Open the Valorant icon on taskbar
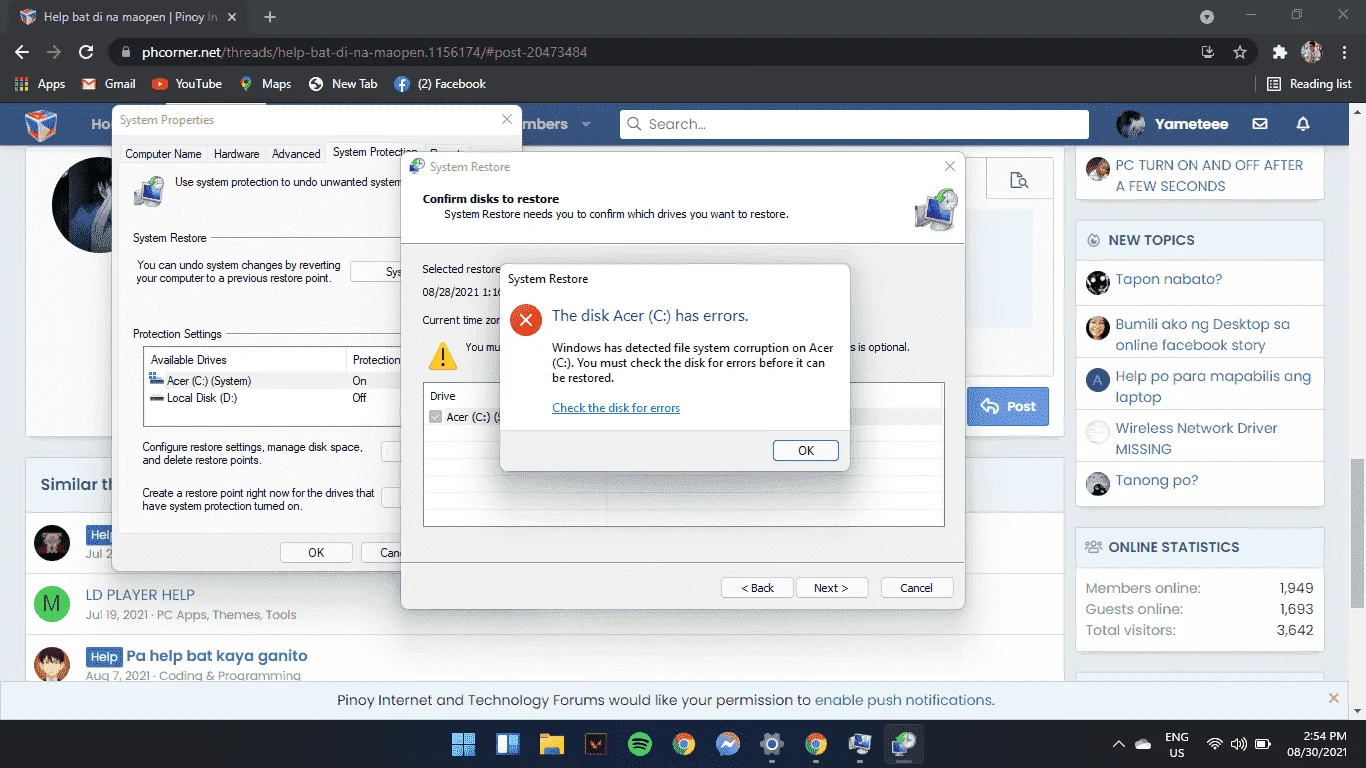The width and height of the screenshot is (1366, 768). coord(595,744)
